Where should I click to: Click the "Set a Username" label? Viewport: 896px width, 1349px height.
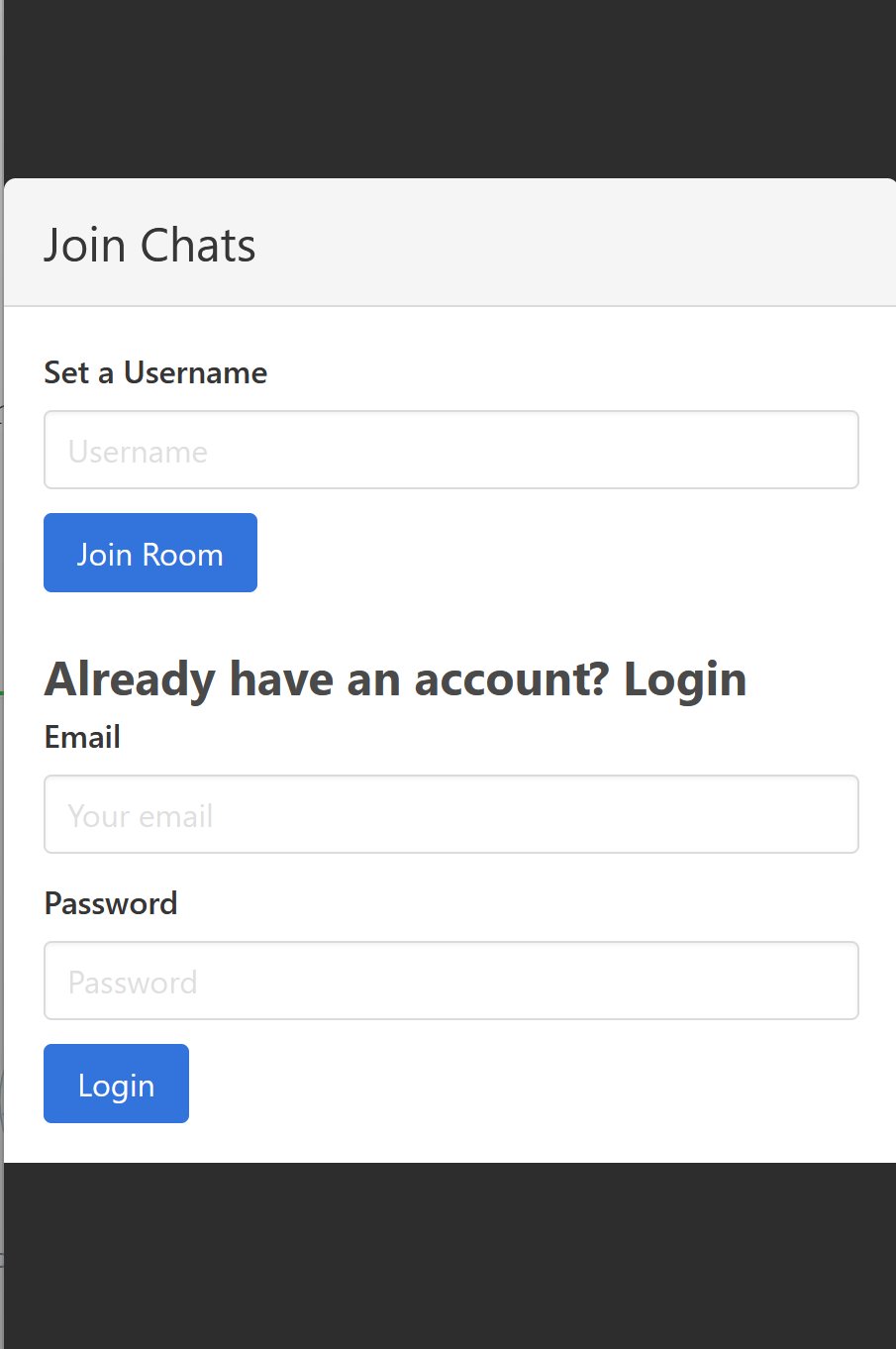[x=155, y=373]
